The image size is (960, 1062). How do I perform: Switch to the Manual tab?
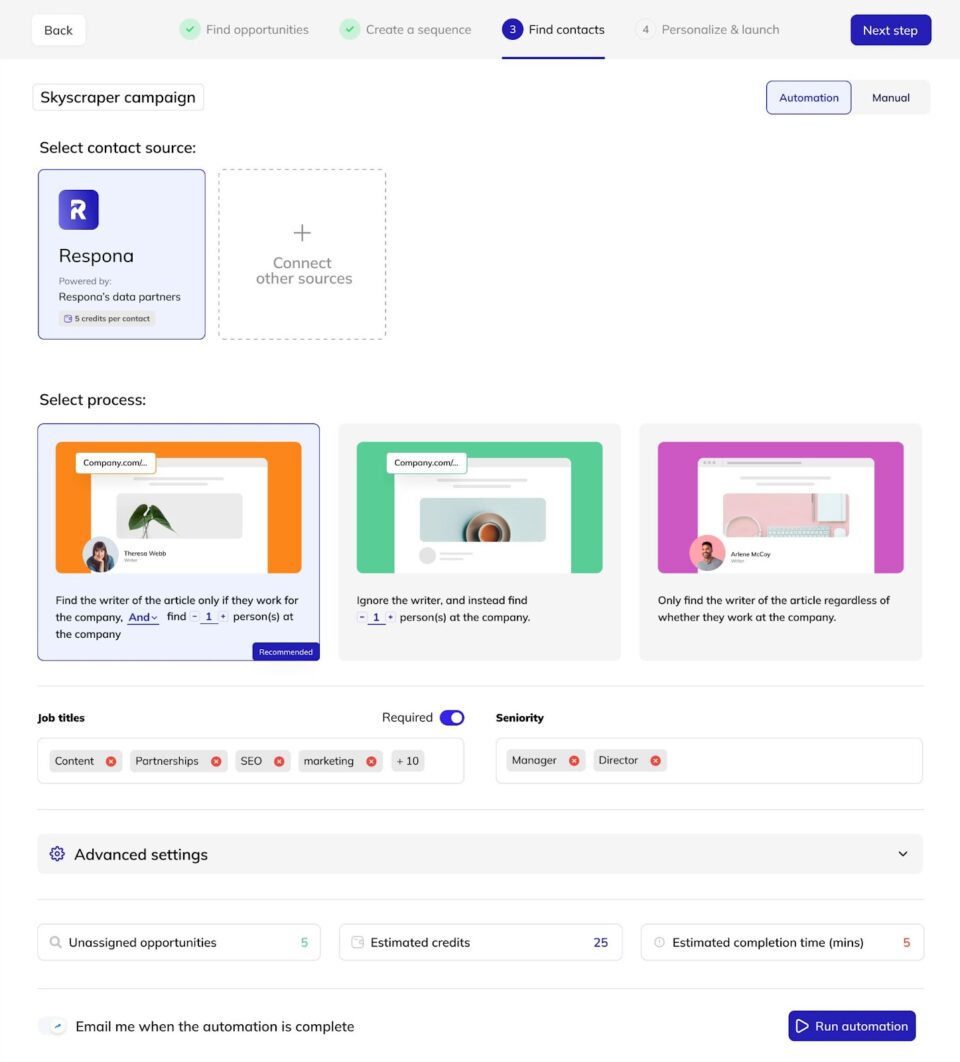click(890, 97)
